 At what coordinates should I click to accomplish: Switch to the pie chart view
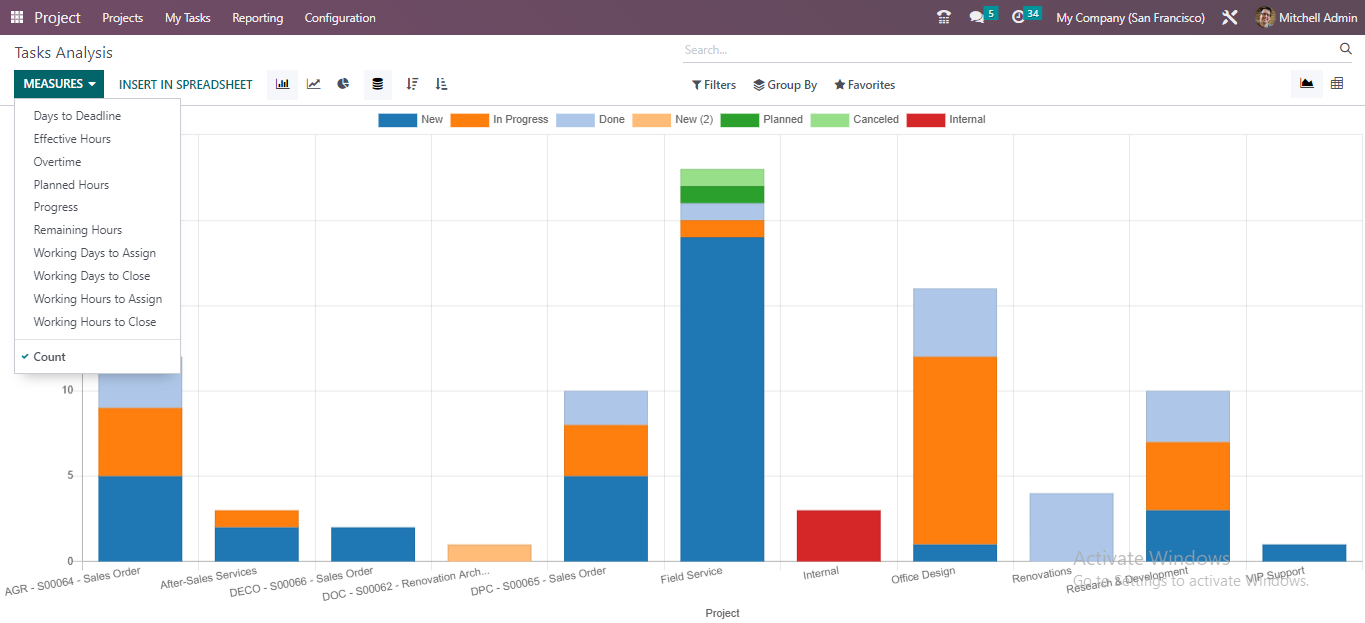tap(343, 84)
